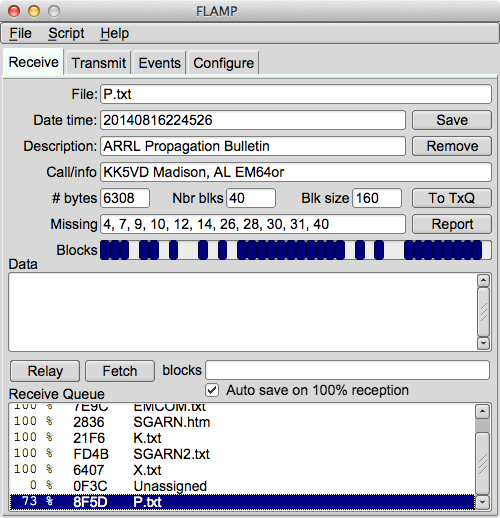
Task: Toggle Auto save on 100% reception
Action: point(212,390)
